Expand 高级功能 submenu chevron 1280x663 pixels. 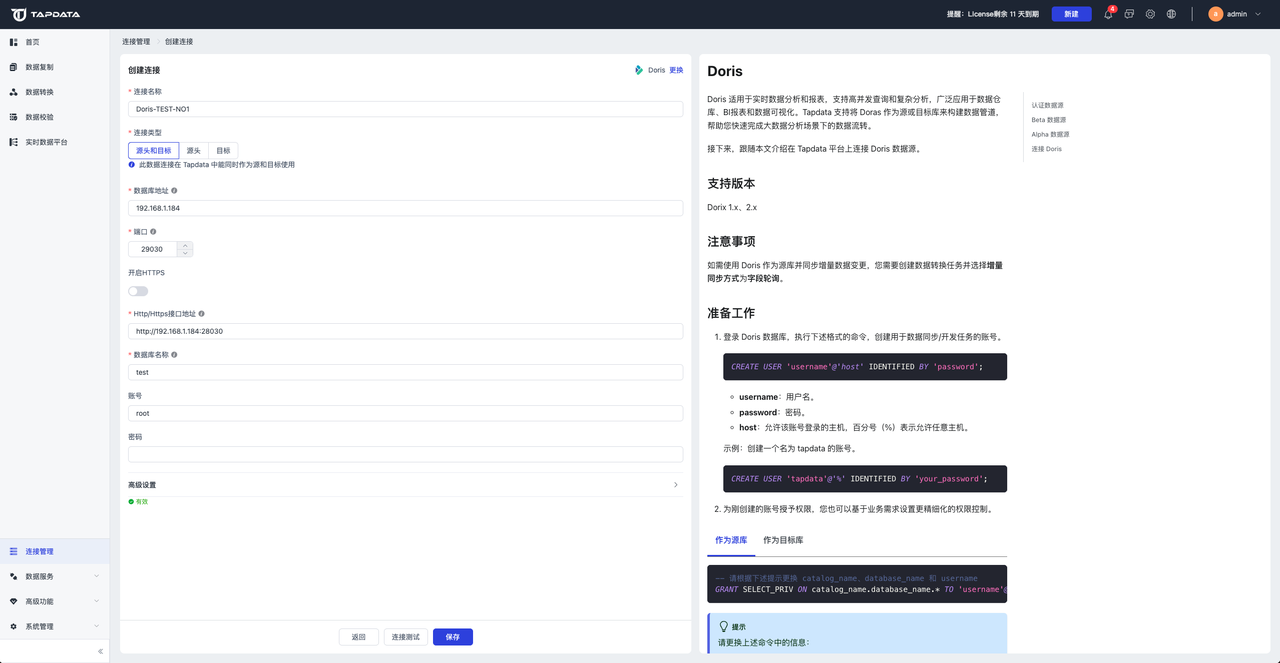pyautogui.click(x=97, y=601)
